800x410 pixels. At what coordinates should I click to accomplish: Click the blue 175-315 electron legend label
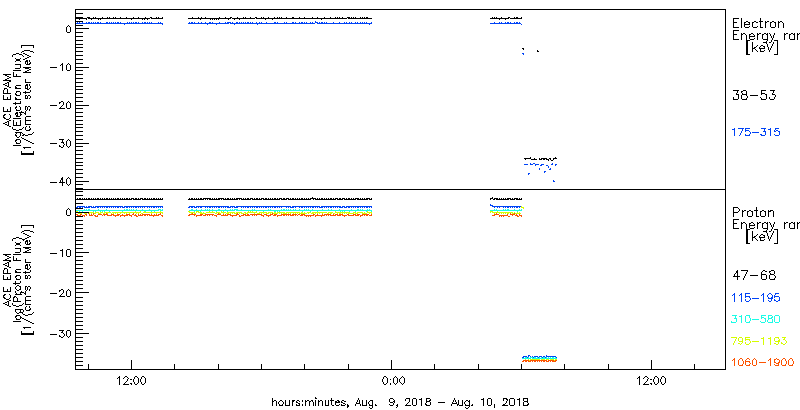click(x=756, y=133)
